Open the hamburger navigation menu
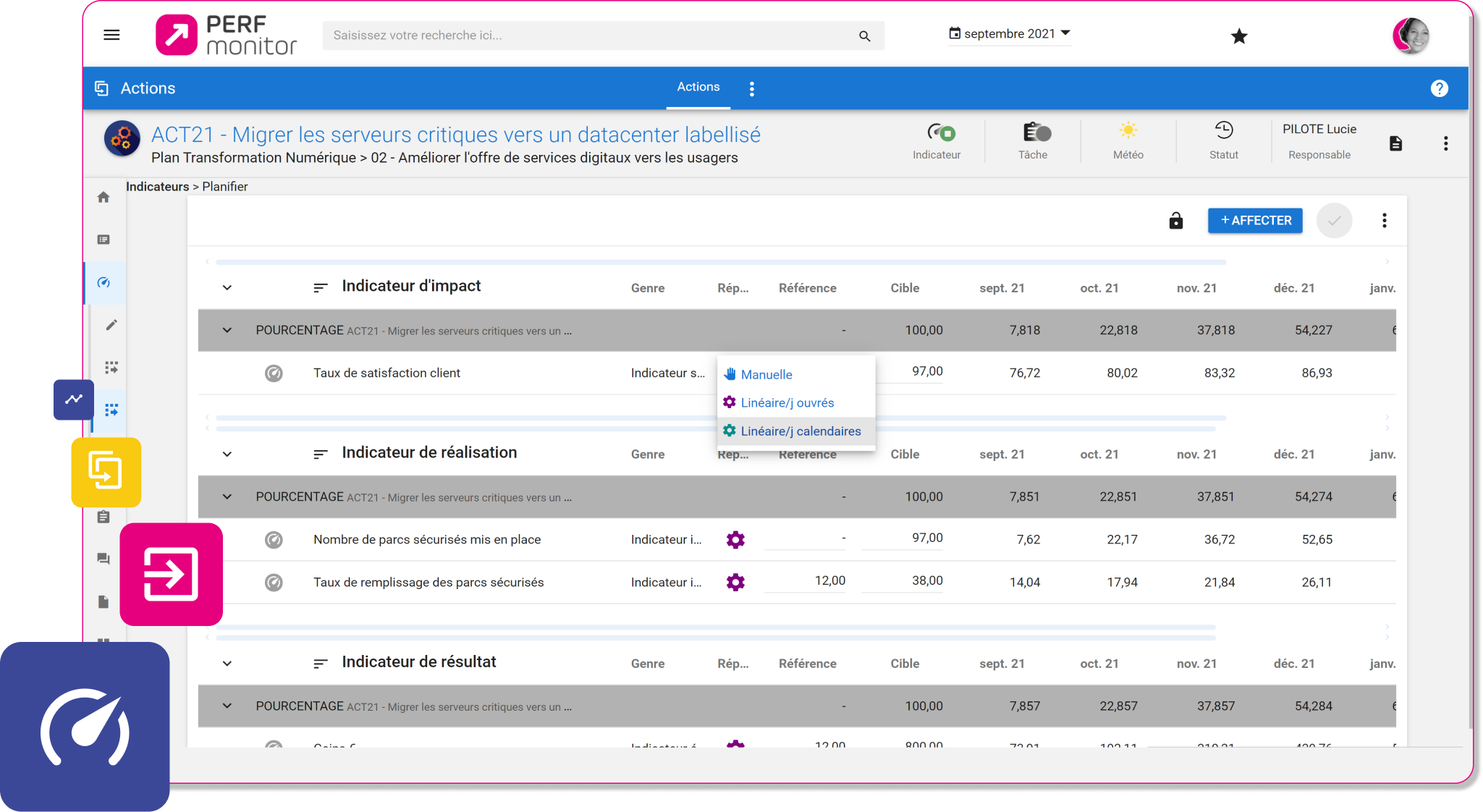The height and width of the screenshot is (812, 1483). pyautogui.click(x=111, y=35)
